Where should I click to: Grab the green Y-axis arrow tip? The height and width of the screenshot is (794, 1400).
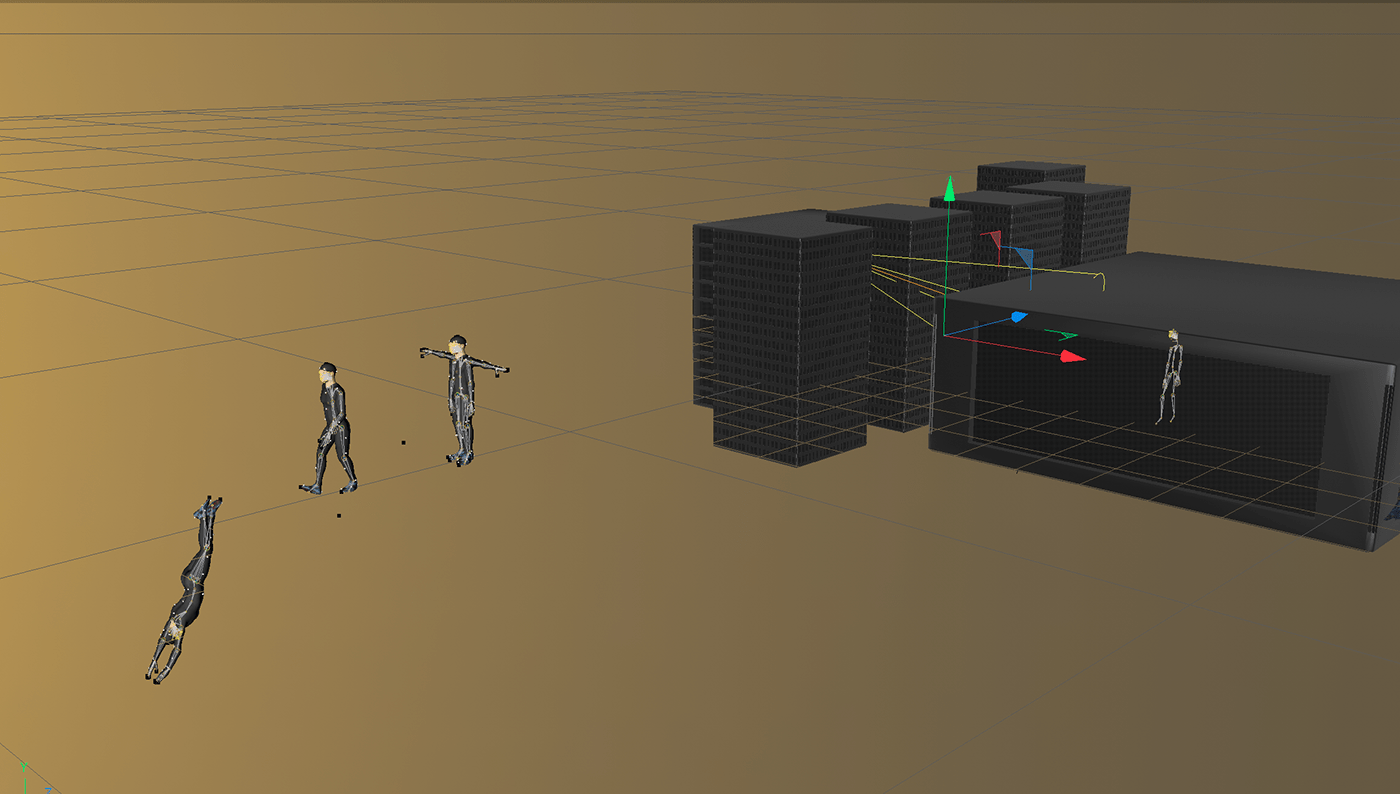pyautogui.click(x=950, y=188)
